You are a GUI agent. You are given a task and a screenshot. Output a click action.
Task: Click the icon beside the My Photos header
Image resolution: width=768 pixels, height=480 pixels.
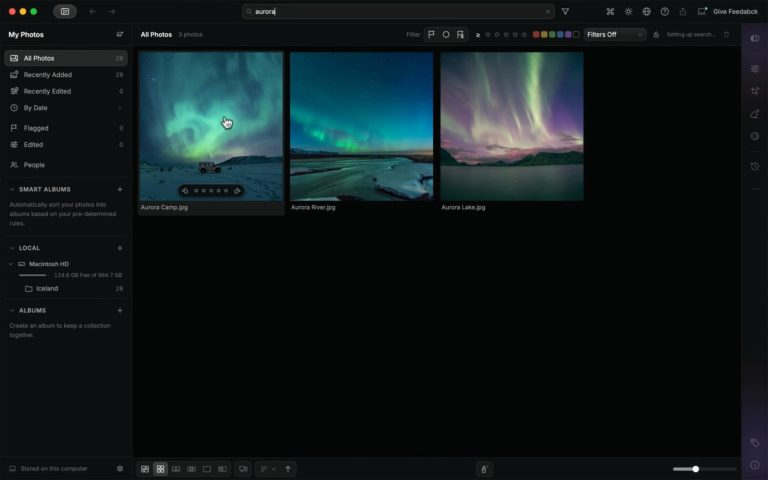(x=120, y=34)
